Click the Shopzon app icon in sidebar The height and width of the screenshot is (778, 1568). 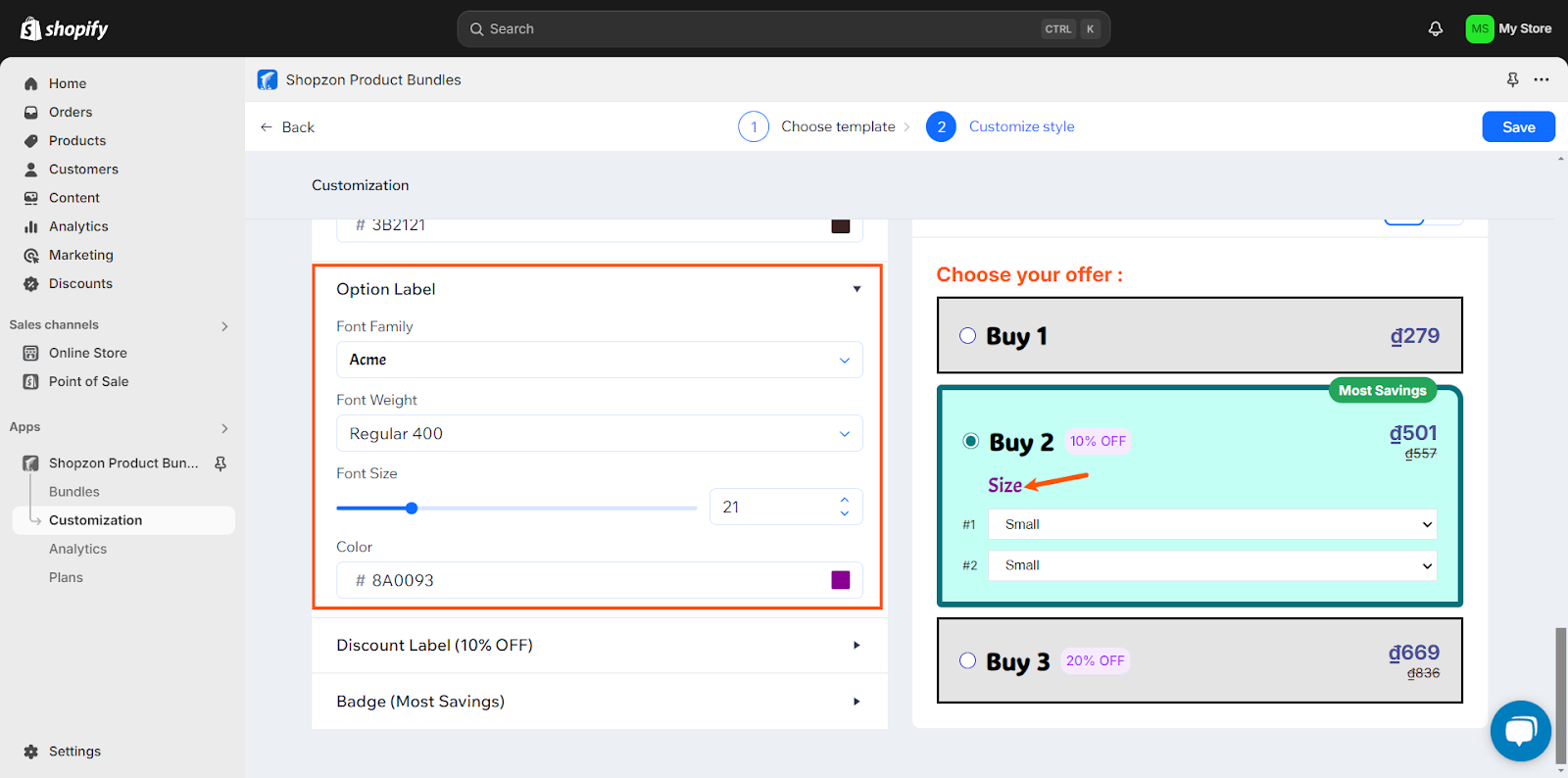tap(30, 462)
